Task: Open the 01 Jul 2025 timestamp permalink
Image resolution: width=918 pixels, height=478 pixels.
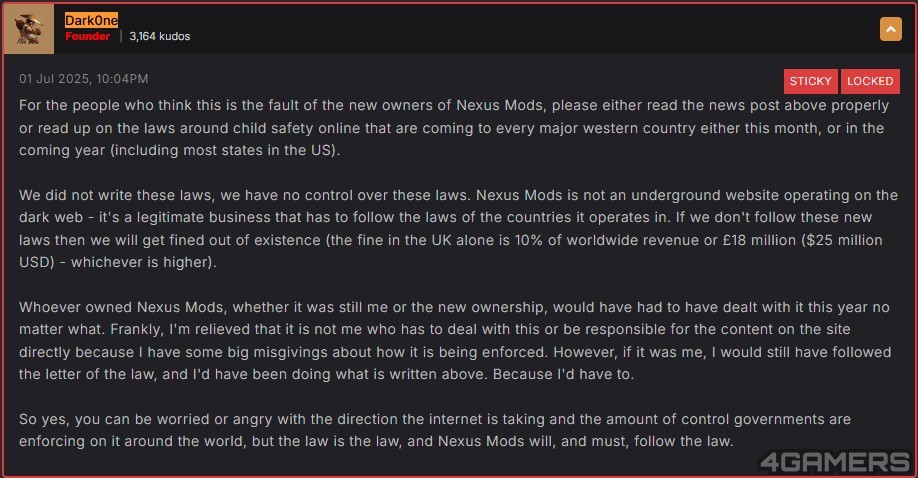Action: [84, 78]
